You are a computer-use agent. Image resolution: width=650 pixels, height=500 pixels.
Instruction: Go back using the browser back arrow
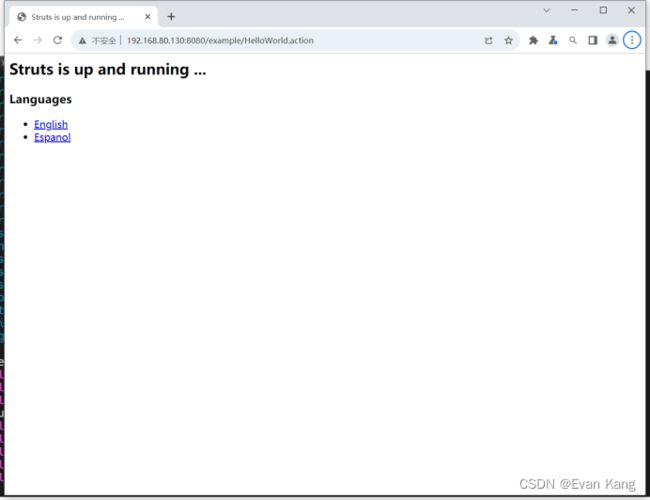coord(18,40)
